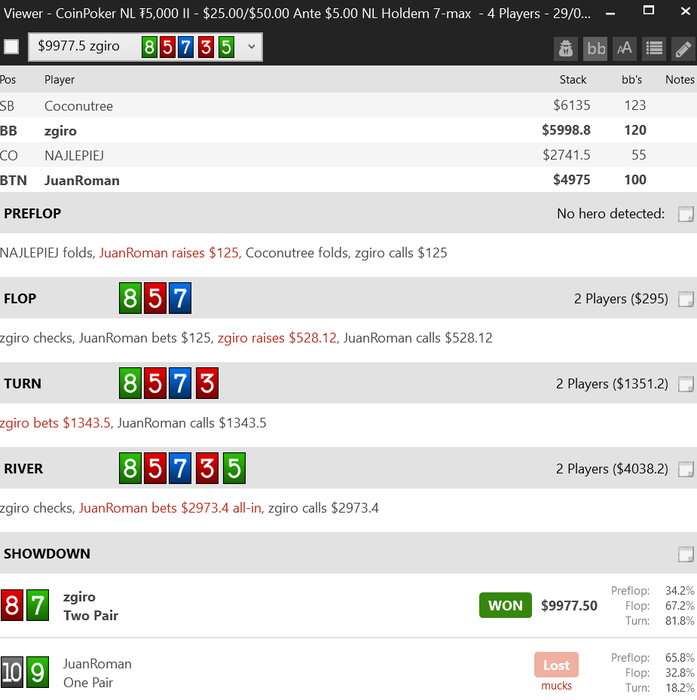Tick the RIVER section checkbox

pos(685,469)
